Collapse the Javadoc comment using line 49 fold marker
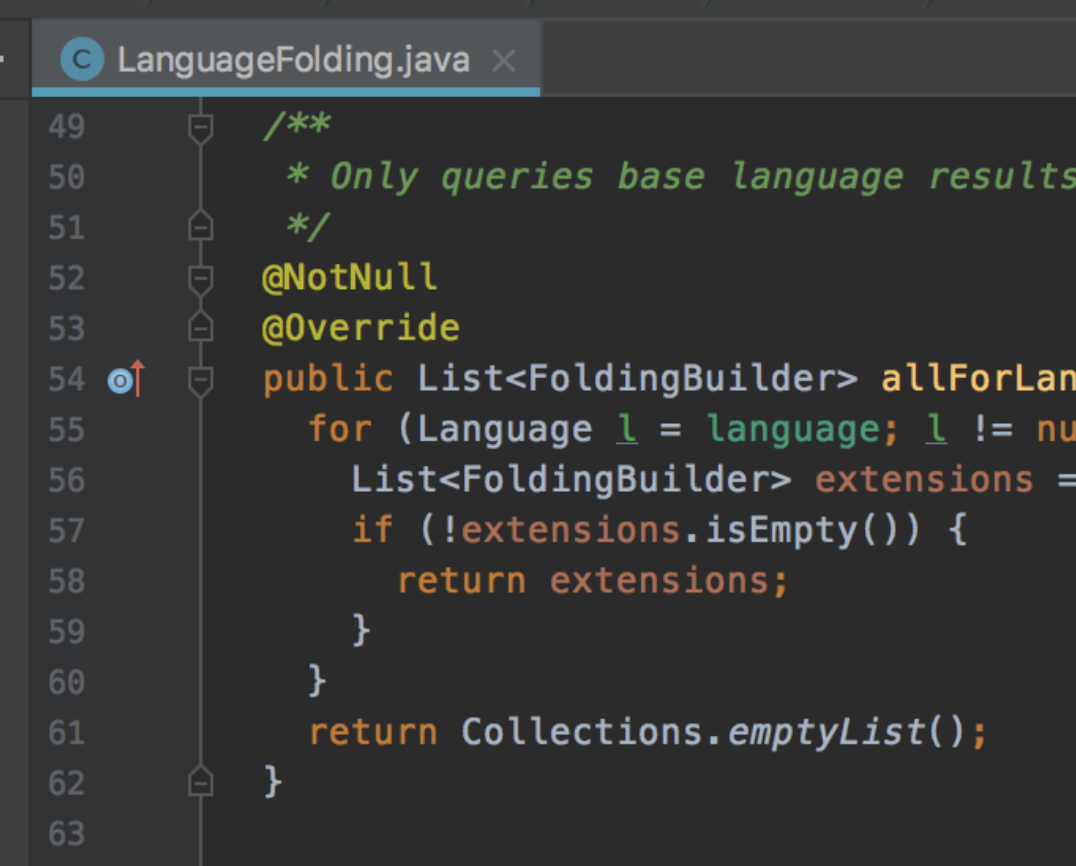1076x866 pixels. [200, 126]
